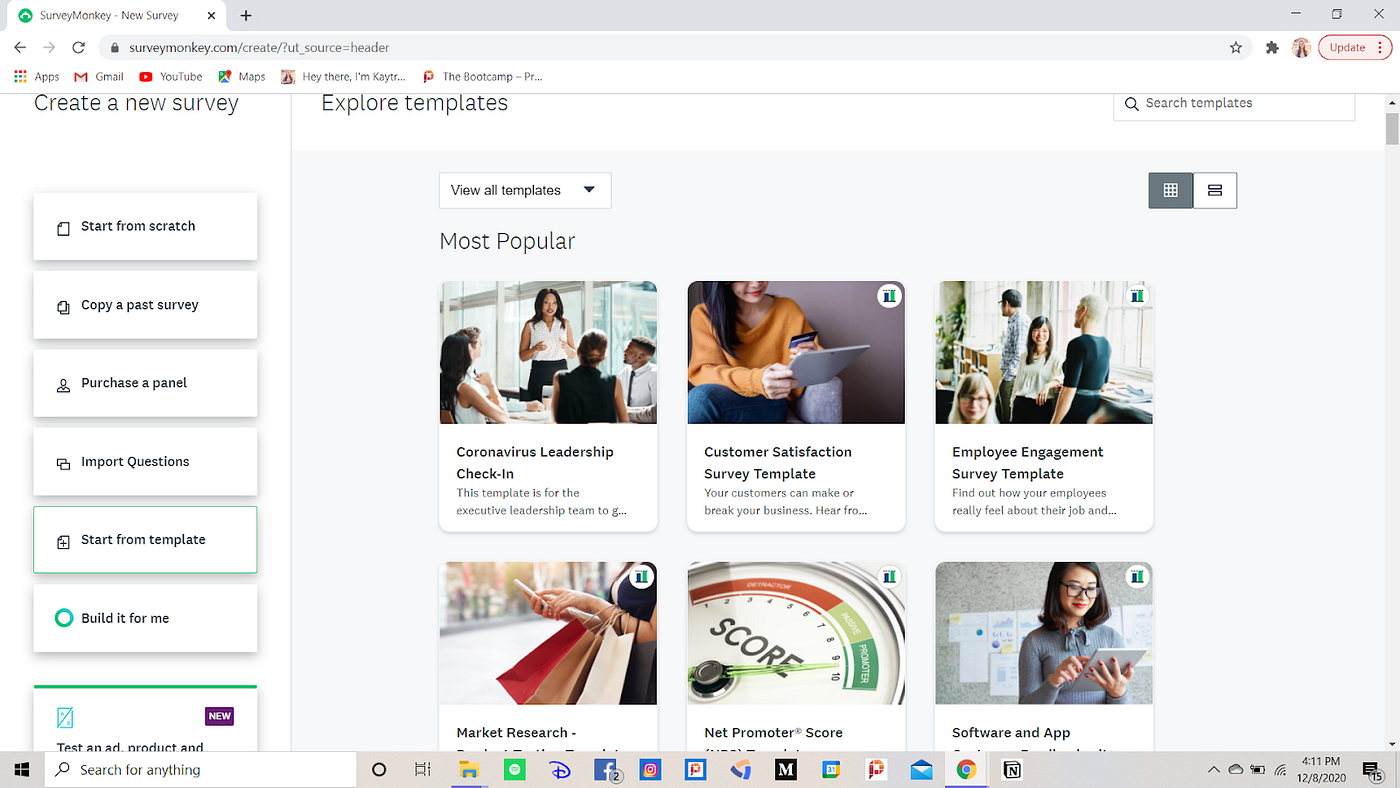Click benchmark icon on Net Promoter Score card
This screenshot has width=1400, height=788.
(889, 576)
